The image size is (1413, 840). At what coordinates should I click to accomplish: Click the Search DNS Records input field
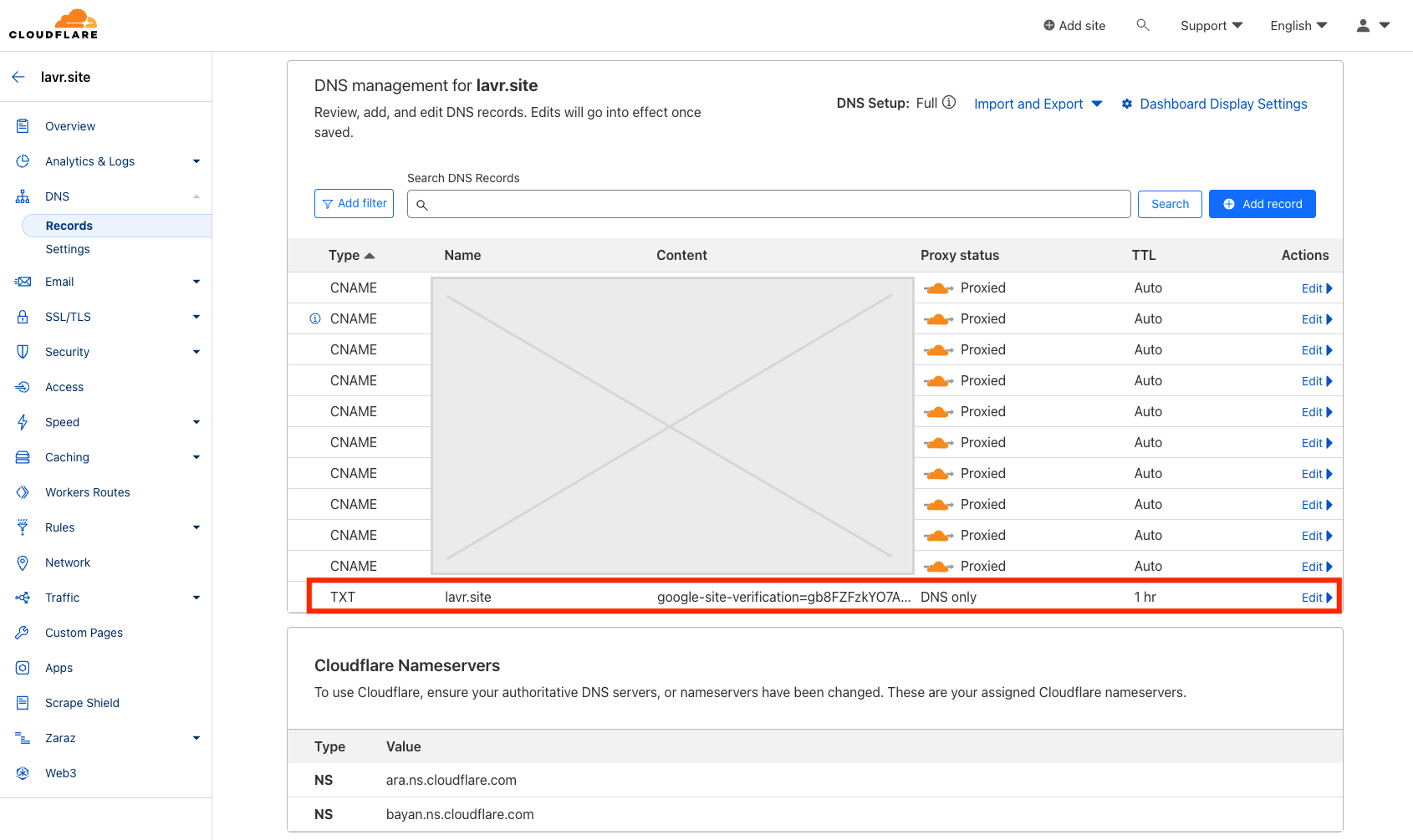tap(769, 204)
